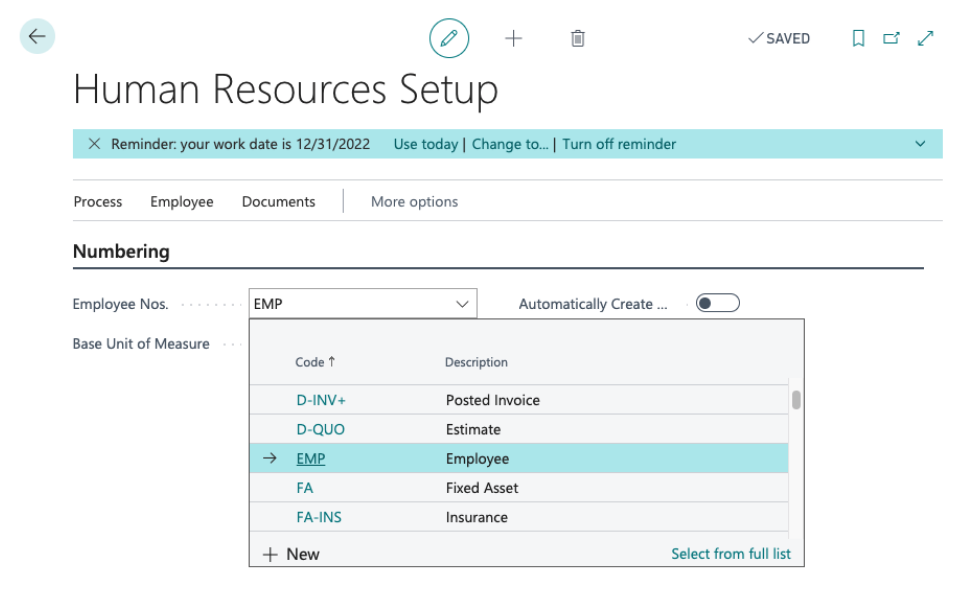The height and width of the screenshot is (610, 971).
Task: Click the Estimate description cell
Action: [x=473, y=429]
